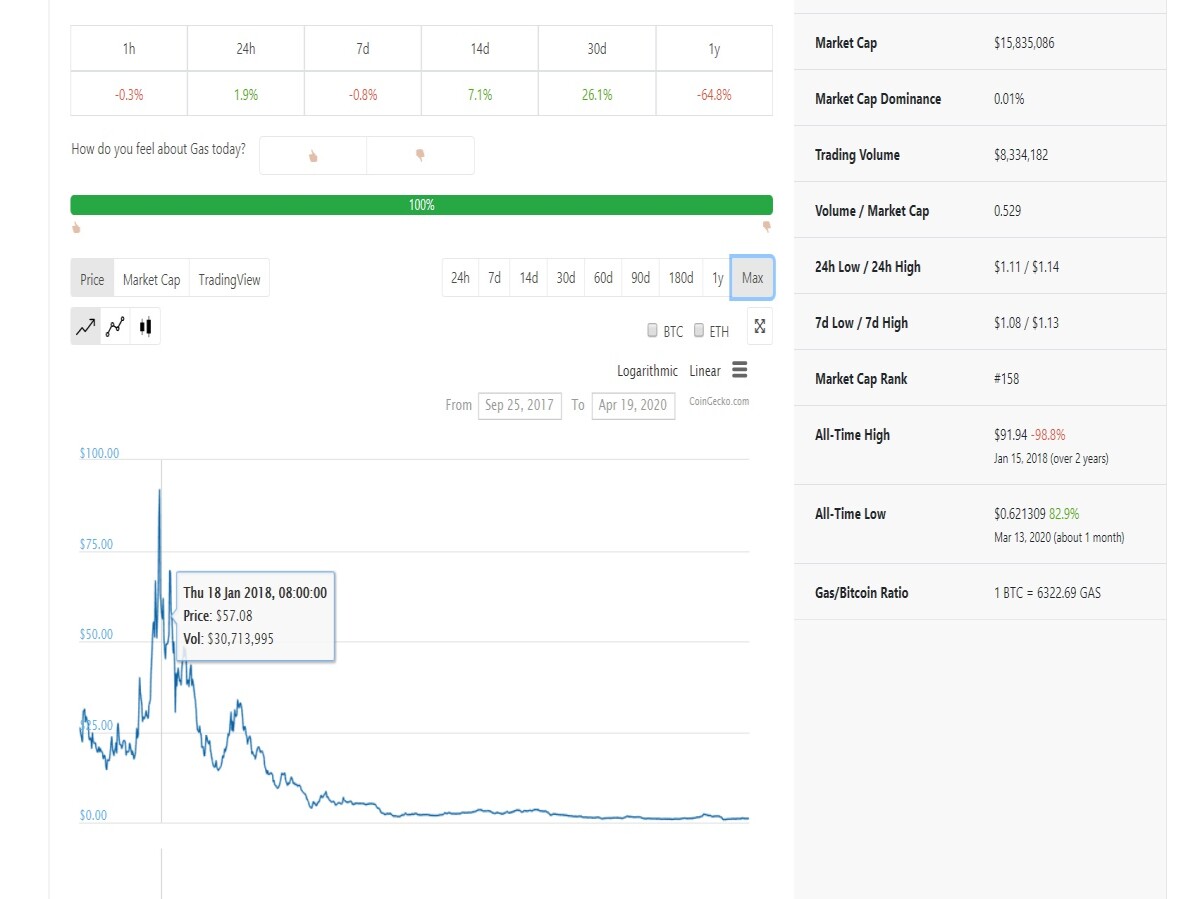This screenshot has height=899, width=1200.
Task: Select the 90d chart range
Action: pos(640,278)
